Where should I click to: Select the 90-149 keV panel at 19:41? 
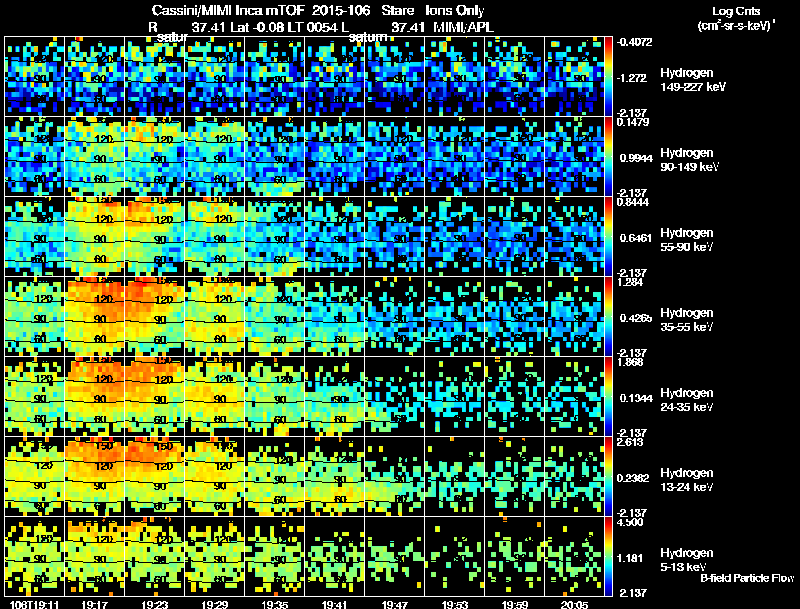(335, 157)
